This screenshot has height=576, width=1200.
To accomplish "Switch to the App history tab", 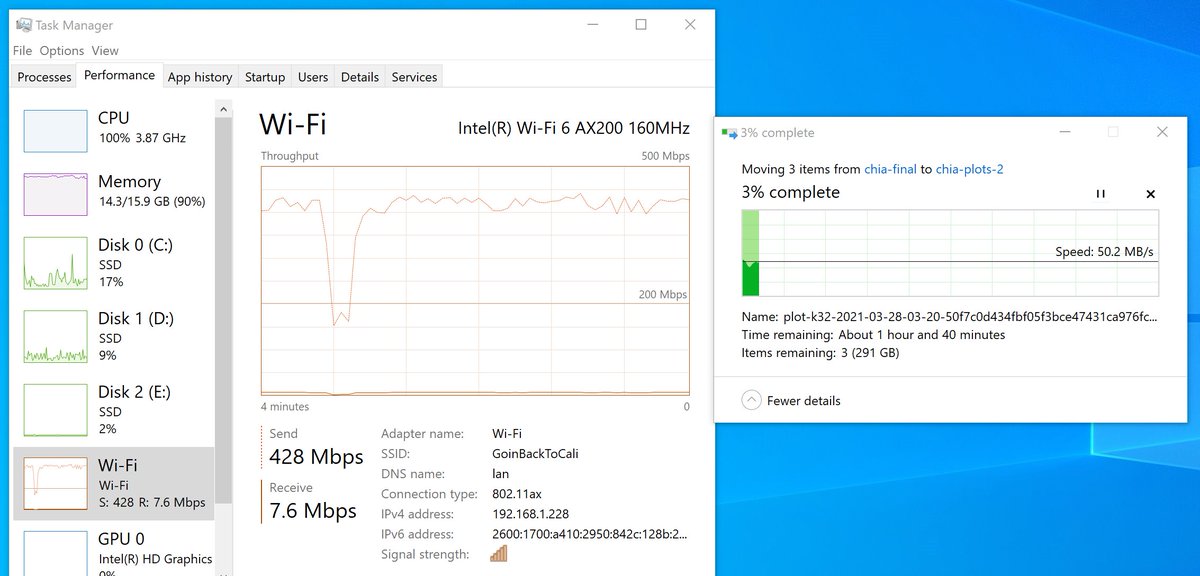I will coord(200,77).
